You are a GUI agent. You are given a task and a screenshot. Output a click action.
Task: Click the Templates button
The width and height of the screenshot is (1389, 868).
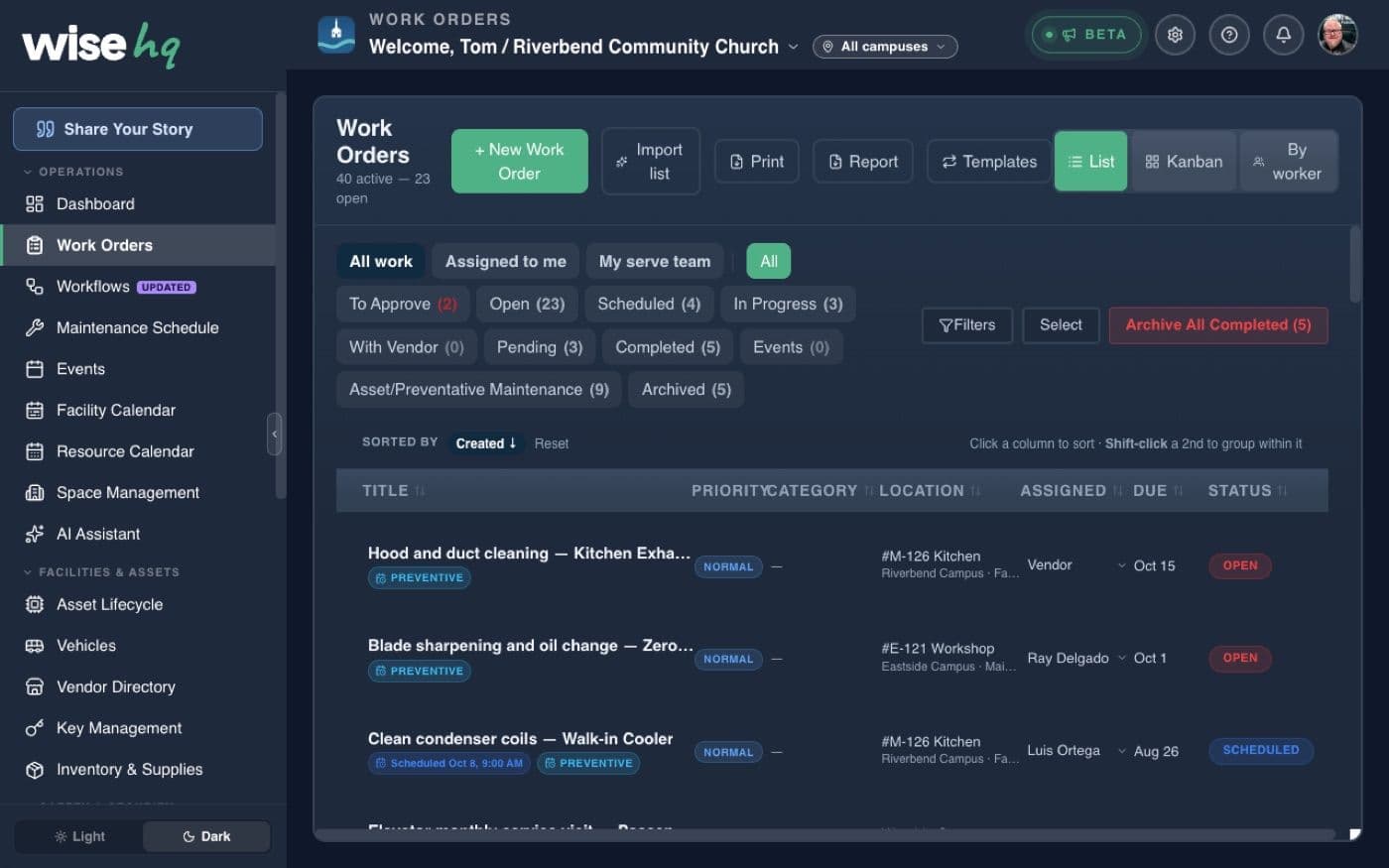click(x=989, y=162)
